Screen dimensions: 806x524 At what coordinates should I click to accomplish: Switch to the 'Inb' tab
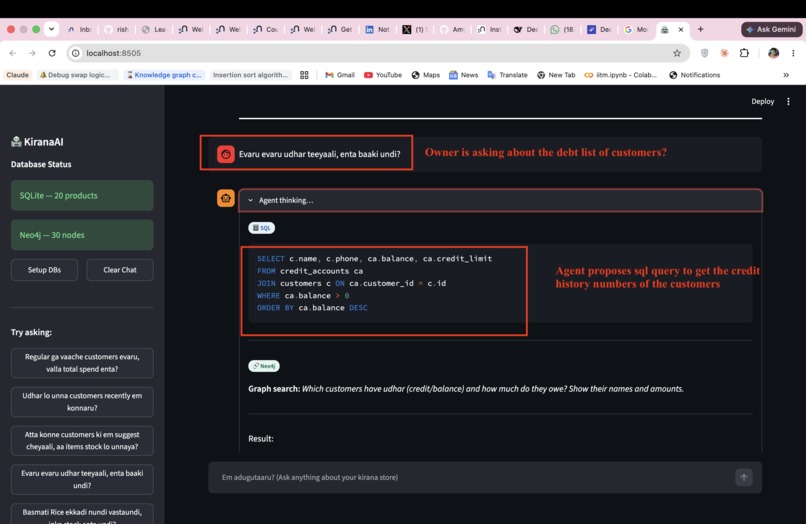(80, 29)
